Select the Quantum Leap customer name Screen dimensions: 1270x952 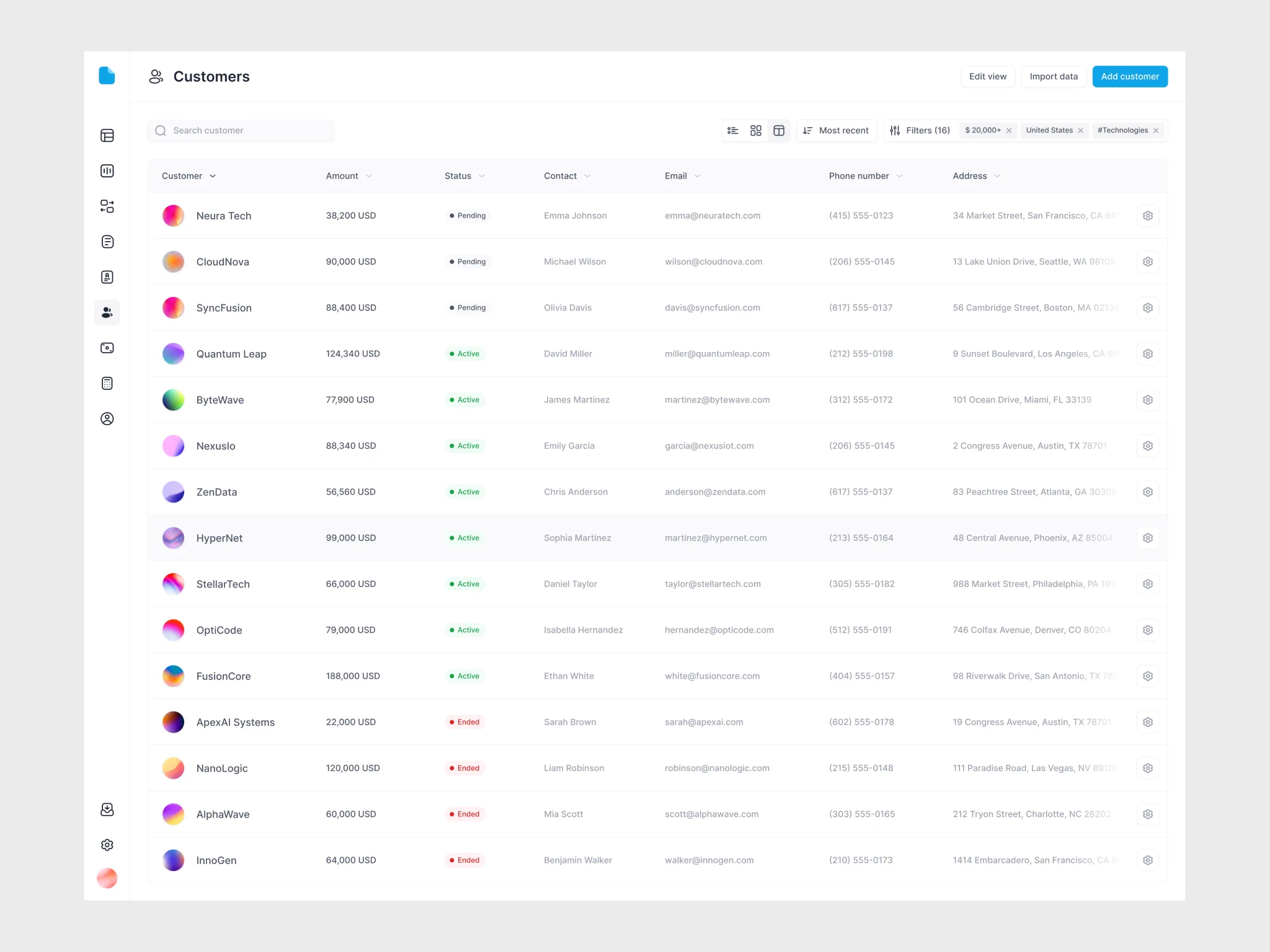(x=231, y=354)
